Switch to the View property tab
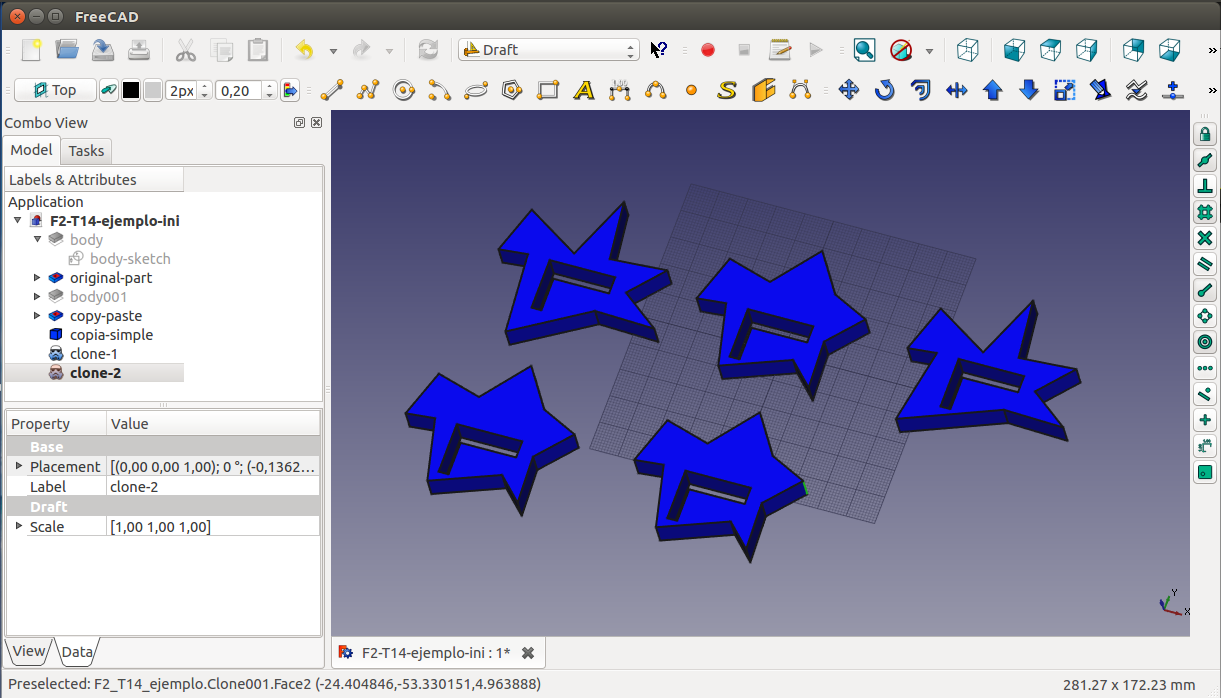Image resolution: width=1221 pixels, height=698 pixels. 28,651
